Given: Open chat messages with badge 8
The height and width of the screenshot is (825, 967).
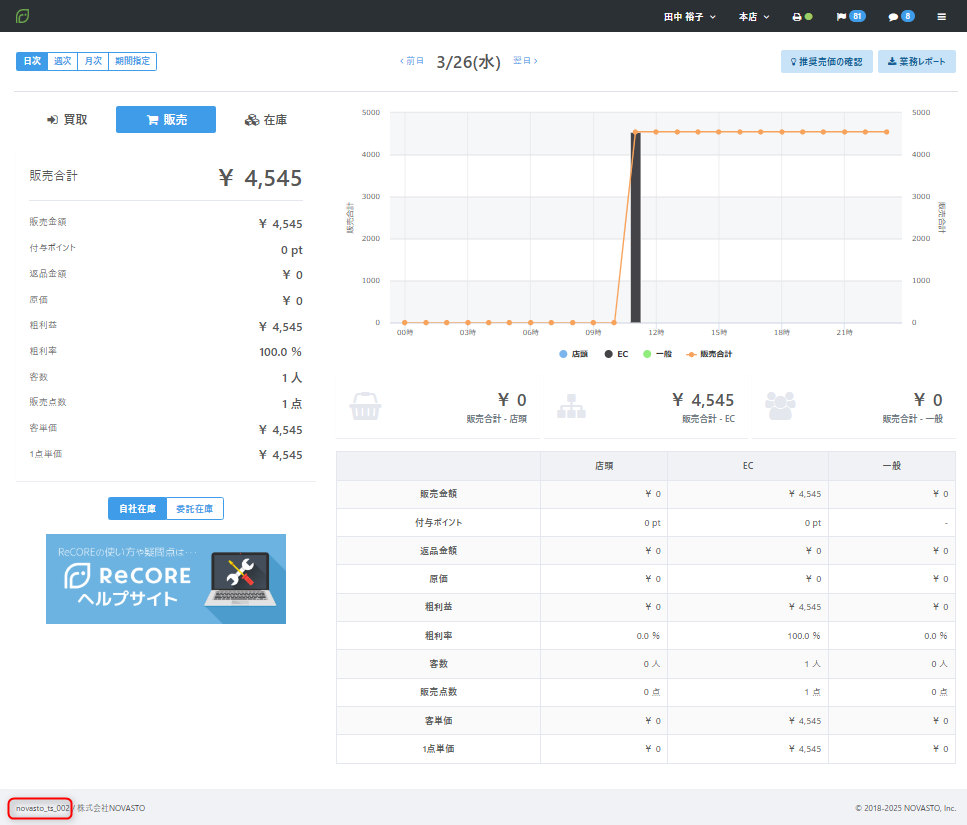Looking at the screenshot, I should tap(901, 17).
